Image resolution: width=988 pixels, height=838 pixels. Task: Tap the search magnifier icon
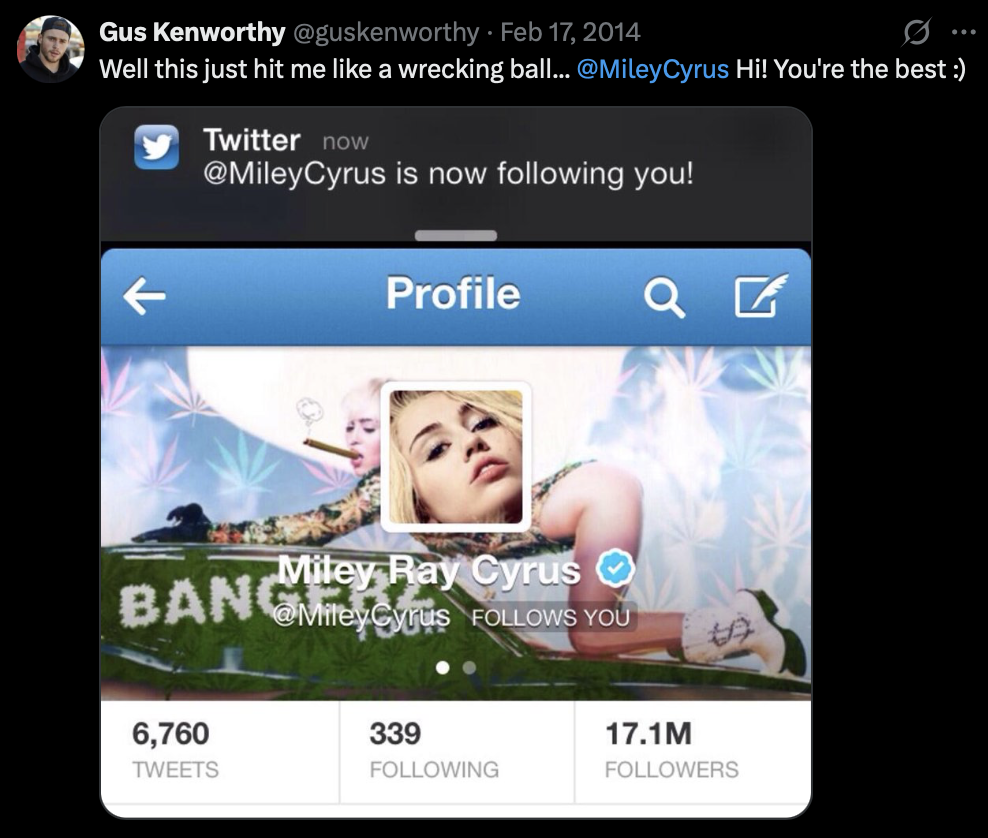point(664,297)
